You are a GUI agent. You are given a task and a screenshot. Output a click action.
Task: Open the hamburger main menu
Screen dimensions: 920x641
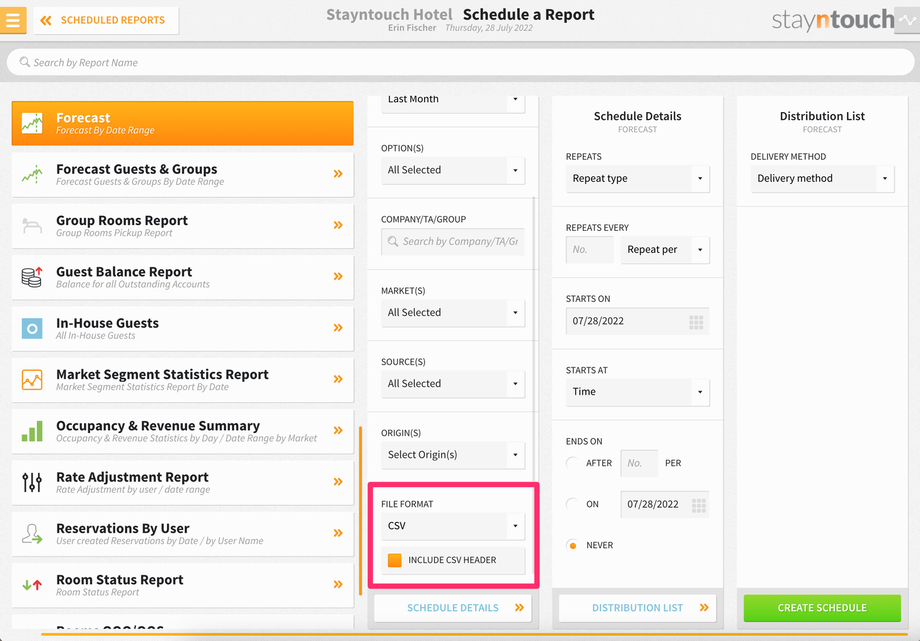13,20
